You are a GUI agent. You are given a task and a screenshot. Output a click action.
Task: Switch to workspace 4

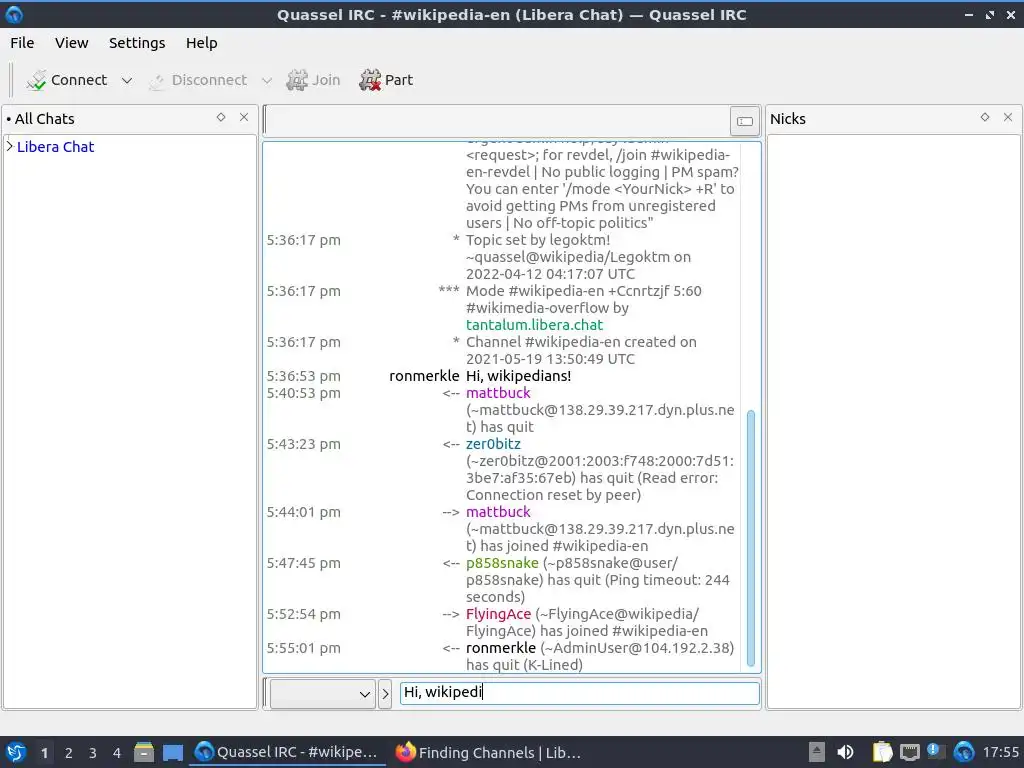(117, 753)
